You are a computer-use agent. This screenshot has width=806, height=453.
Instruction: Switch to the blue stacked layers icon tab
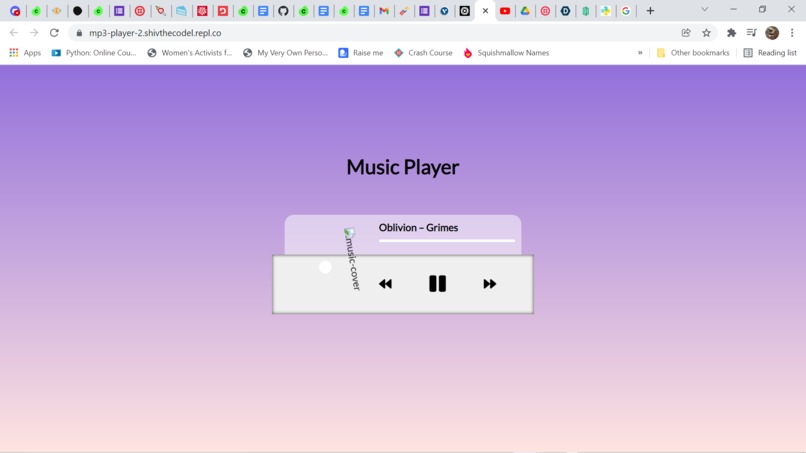tap(181, 11)
